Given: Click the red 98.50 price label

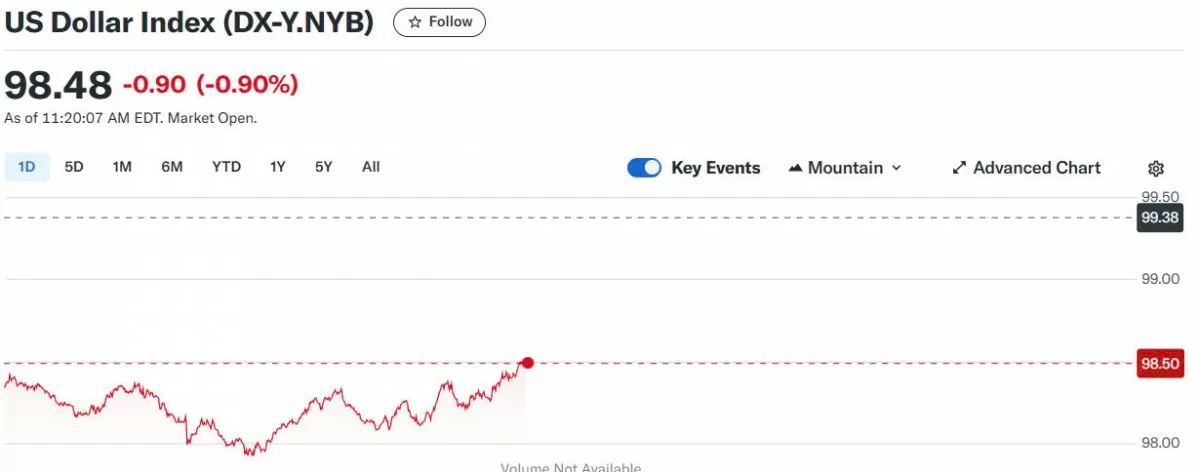Looking at the screenshot, I should tap(1159, 364).
